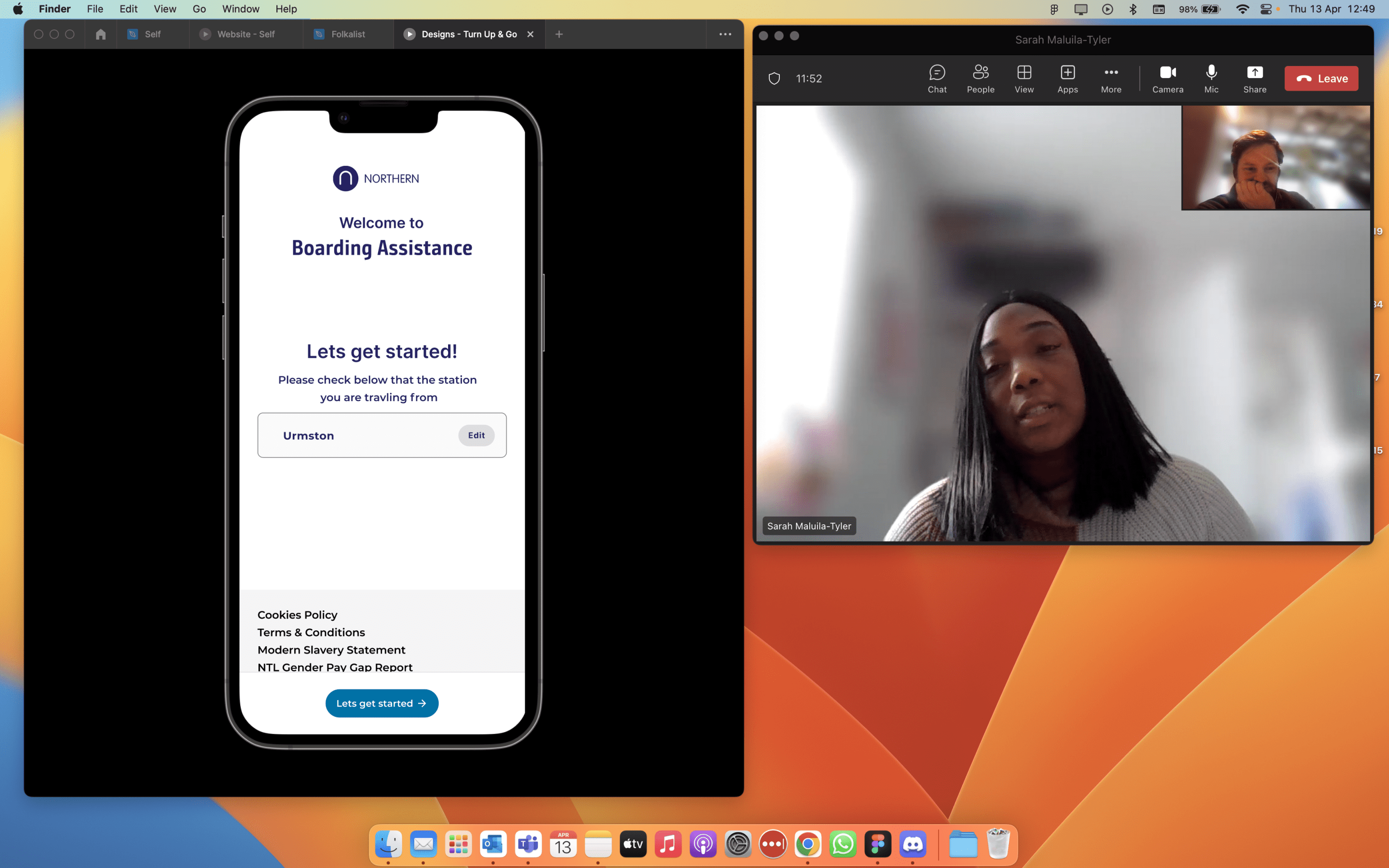1389x868 pixels.
Task: Click the Lets get started button
Action: coord(381,703)
